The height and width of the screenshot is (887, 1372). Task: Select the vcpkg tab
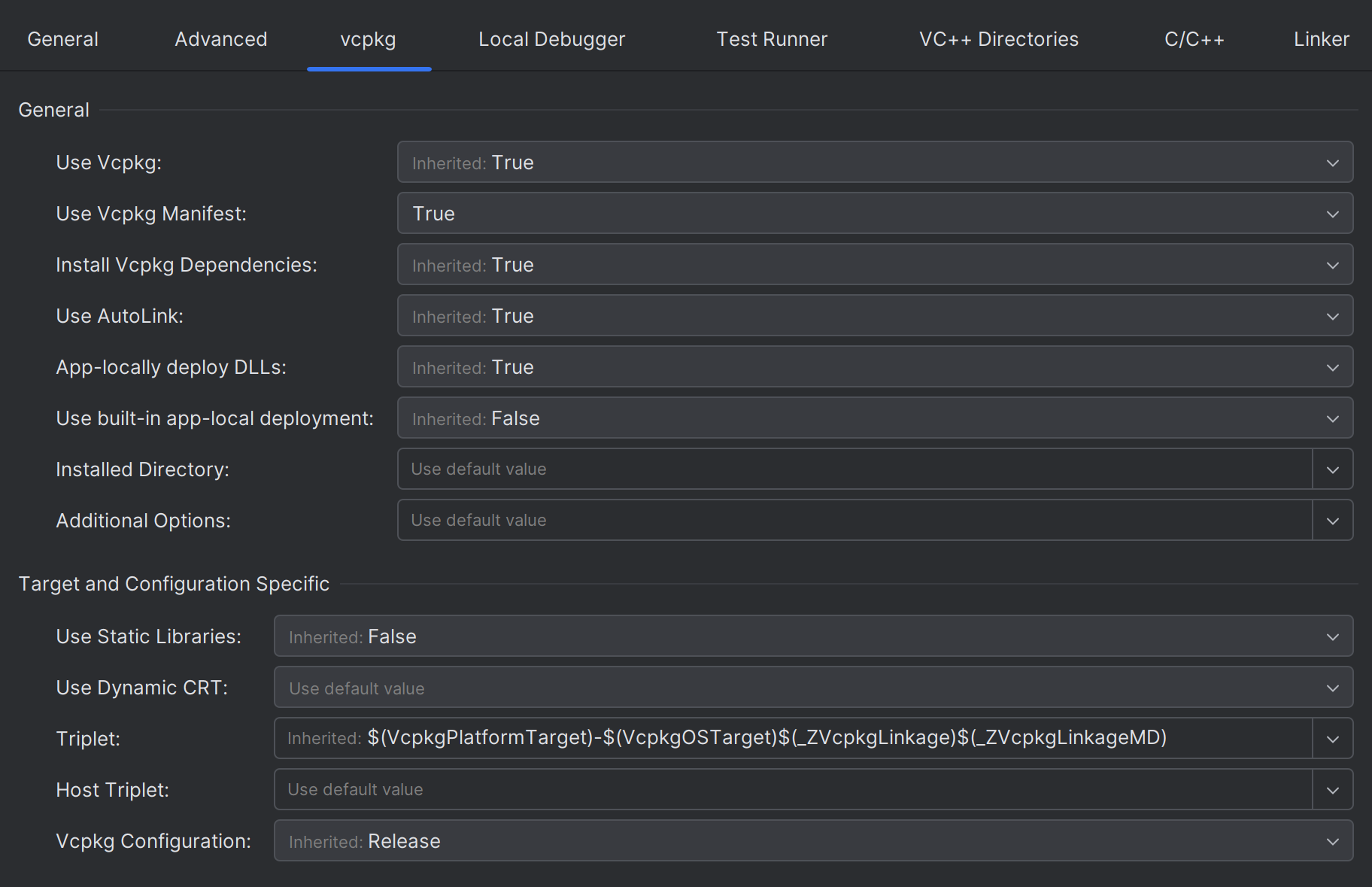point(369,39)
